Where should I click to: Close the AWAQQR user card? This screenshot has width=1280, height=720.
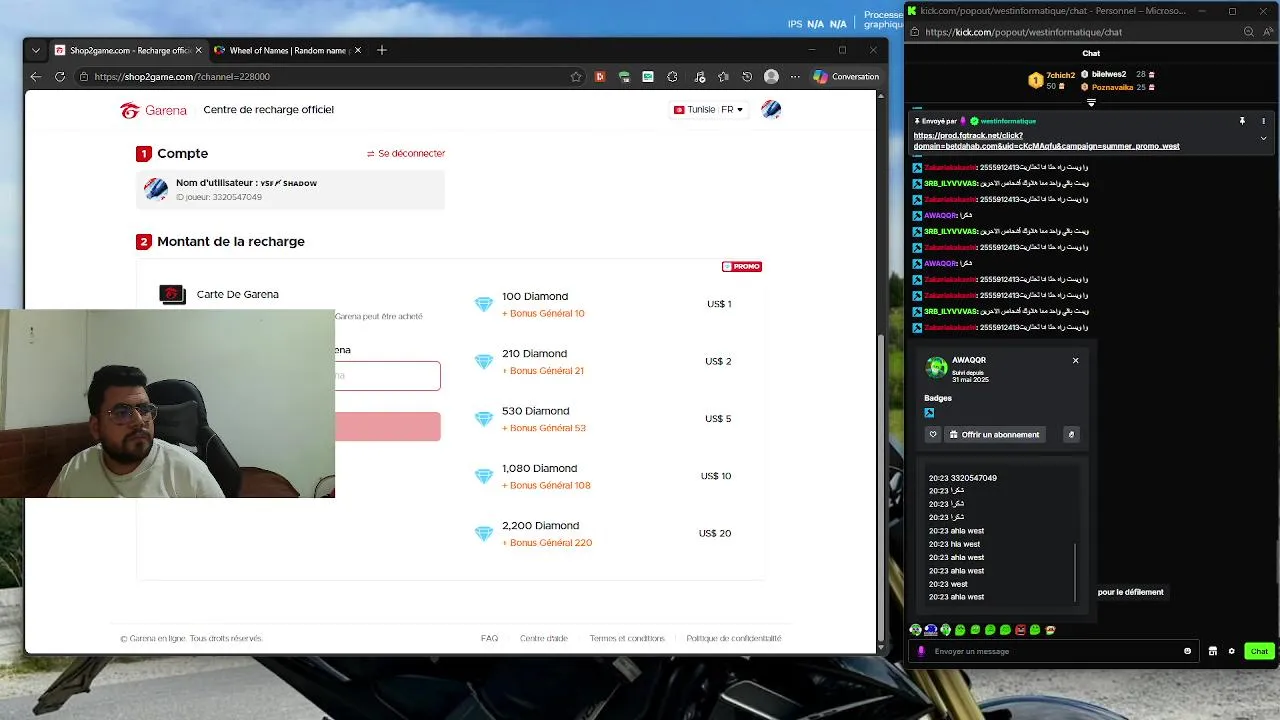point(1075,360)
